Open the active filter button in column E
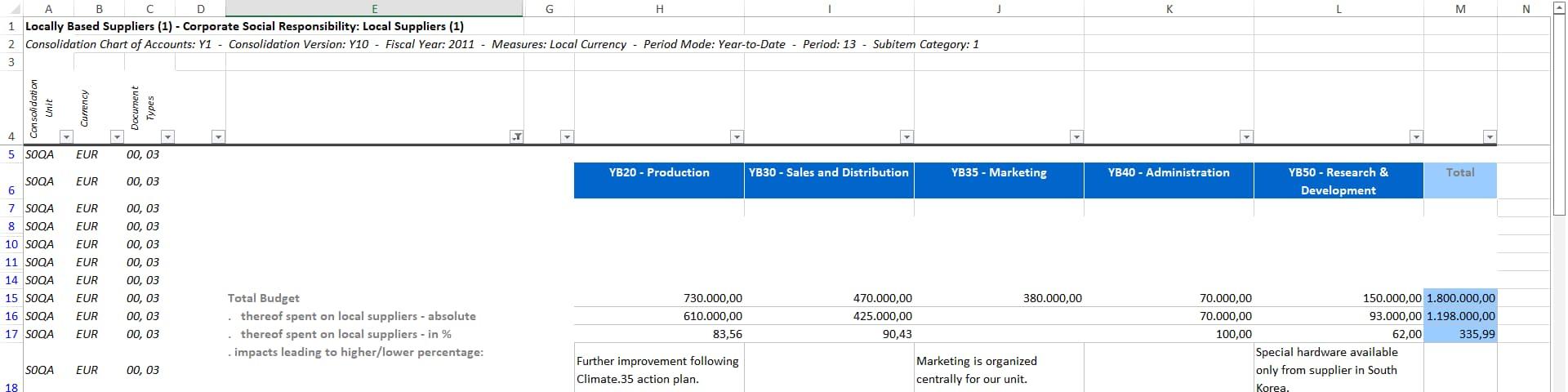Screen dimensions: 1568x392 point(516,136)
